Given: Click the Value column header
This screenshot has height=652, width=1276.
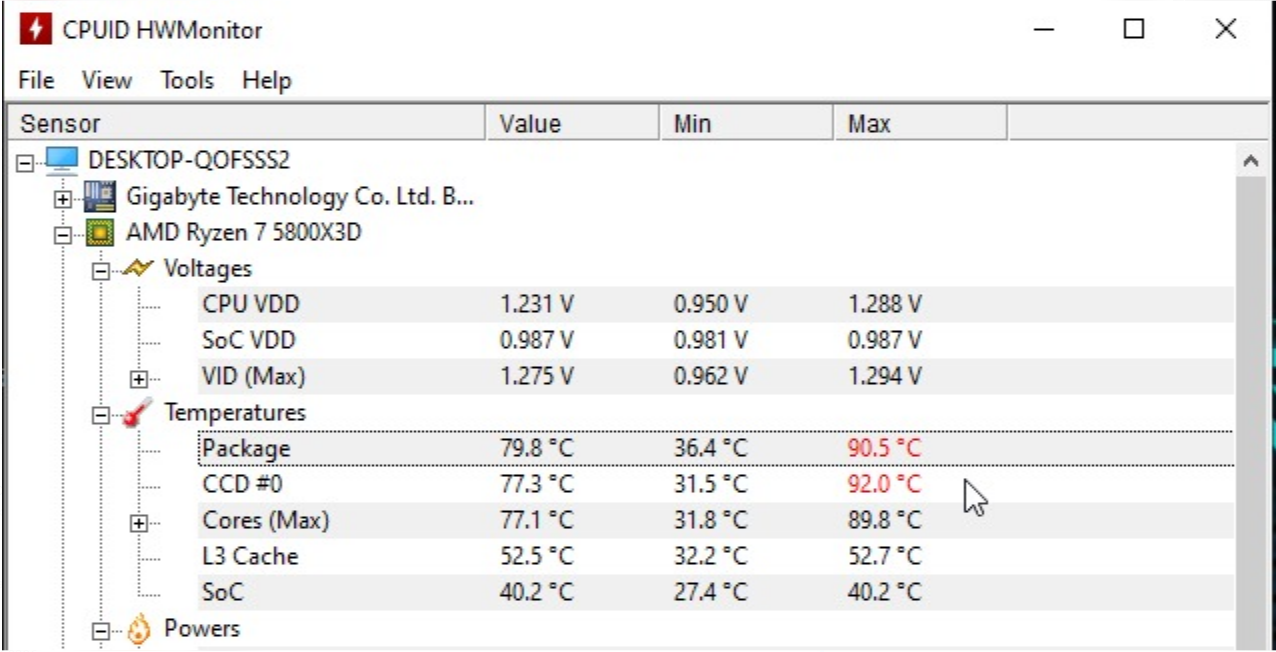Looking at the screenshot, I should 574,124.
